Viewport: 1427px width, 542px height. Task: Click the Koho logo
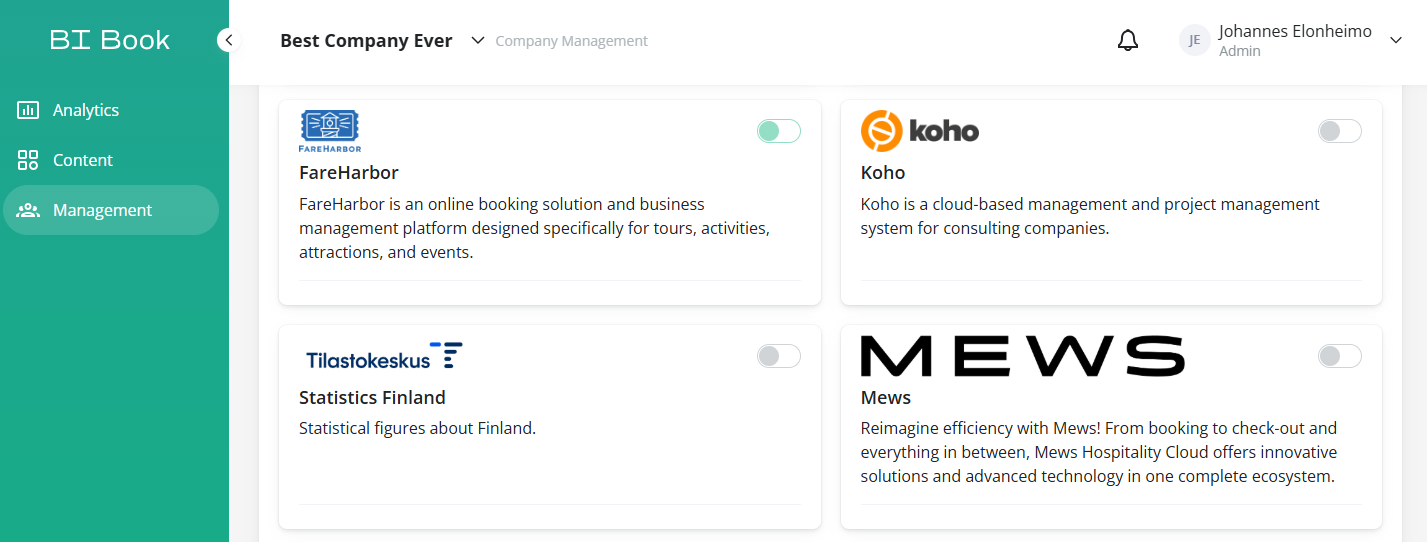tap(920, 131)
